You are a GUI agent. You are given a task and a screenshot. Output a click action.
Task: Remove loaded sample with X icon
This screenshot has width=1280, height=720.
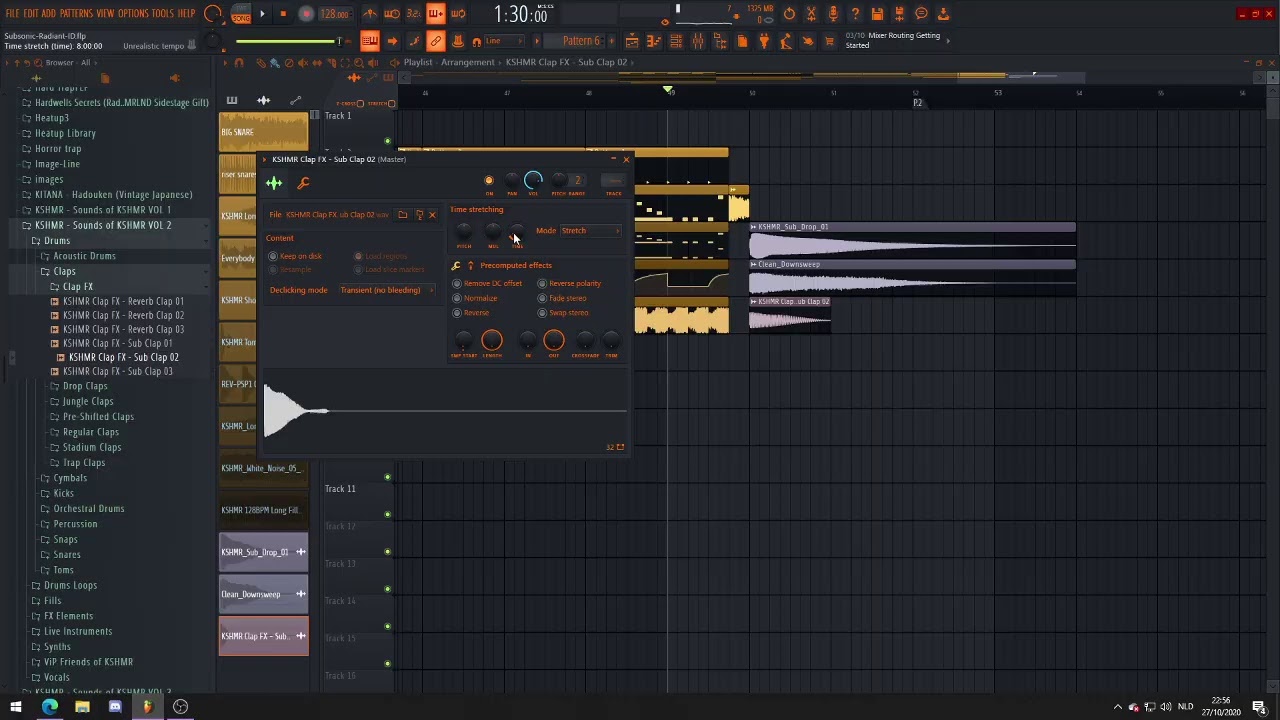click(x=432, y=215)
